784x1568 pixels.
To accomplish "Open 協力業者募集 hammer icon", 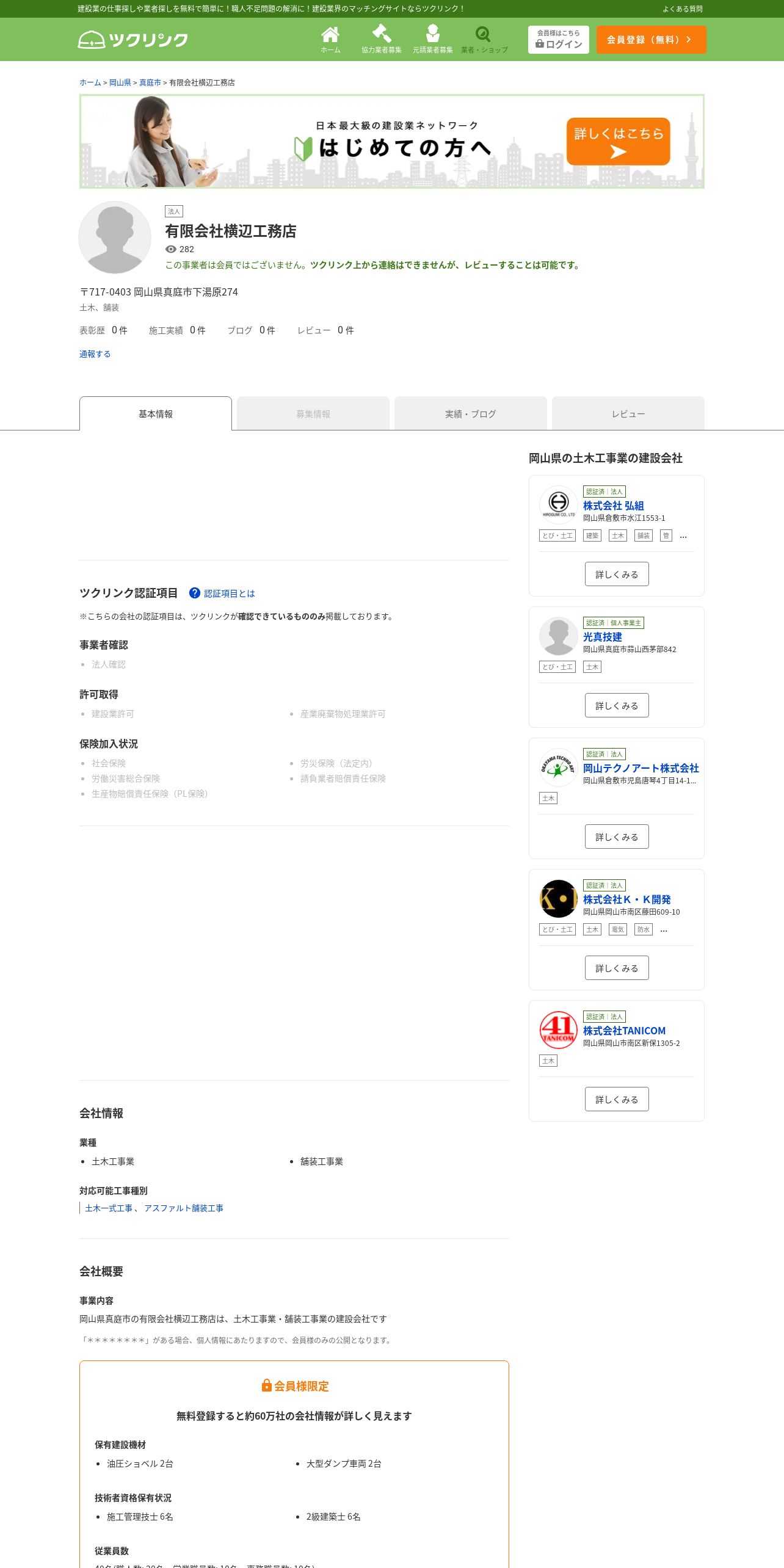I will point(382,39).
